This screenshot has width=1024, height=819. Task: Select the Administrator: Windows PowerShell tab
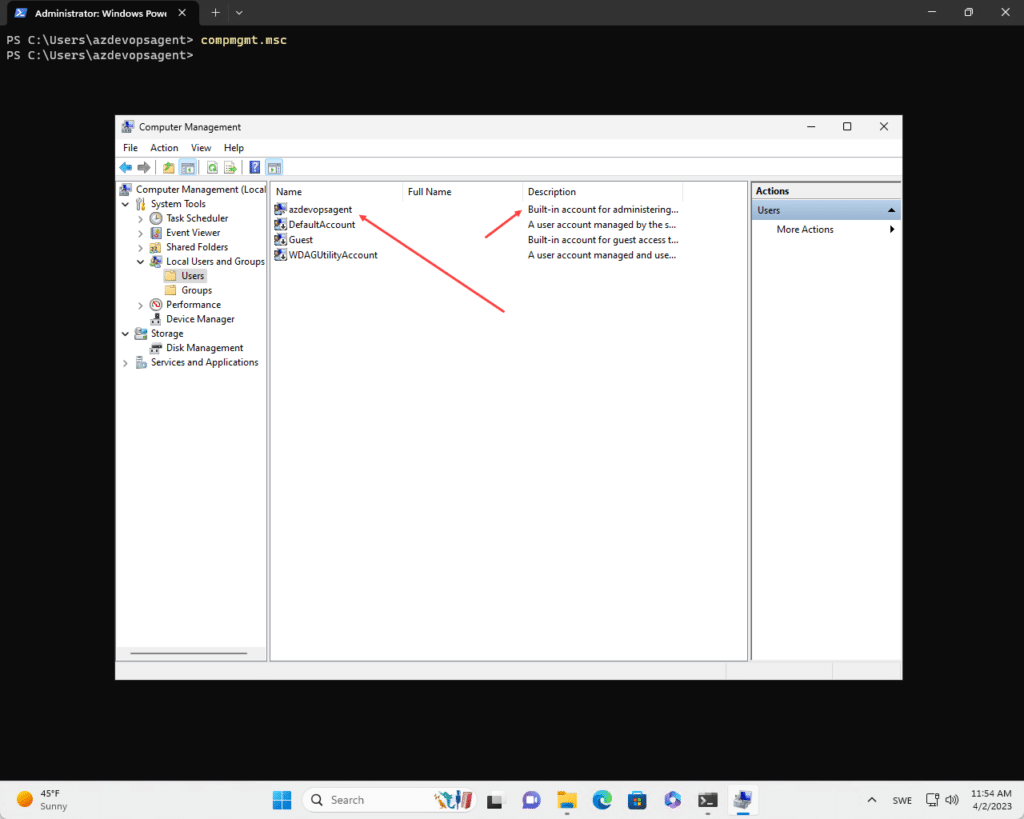tap(100, 13)
